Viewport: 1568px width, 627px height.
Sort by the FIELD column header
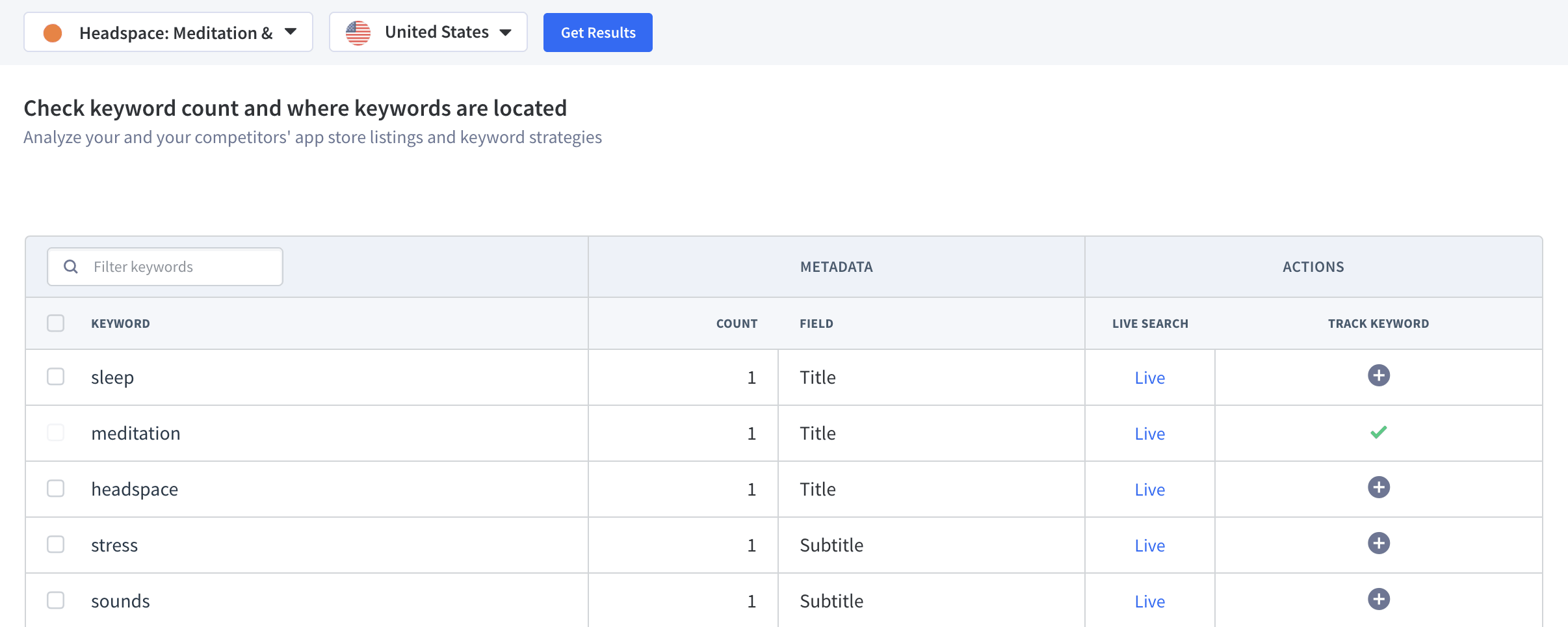coord(817,324)
